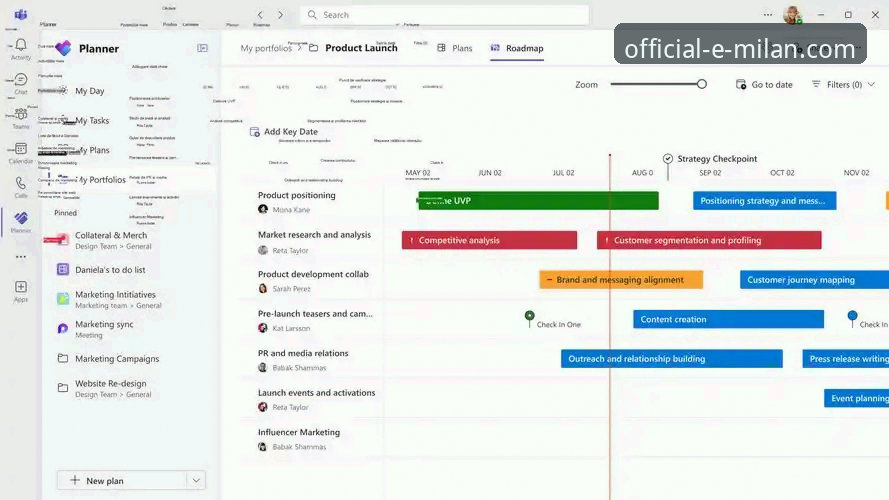
Task: Click the Check In One milestone marker
Action: pos(530,316)
